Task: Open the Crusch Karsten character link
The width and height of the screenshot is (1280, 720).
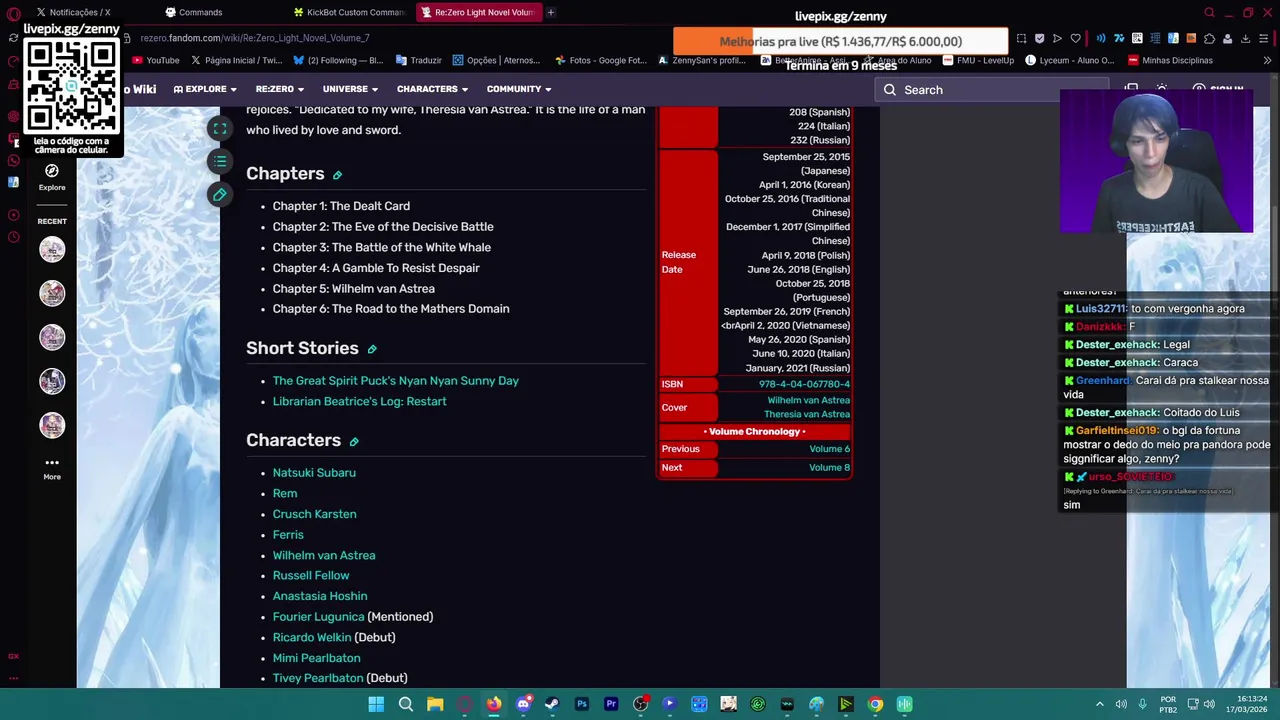Action: click(314, 514)
